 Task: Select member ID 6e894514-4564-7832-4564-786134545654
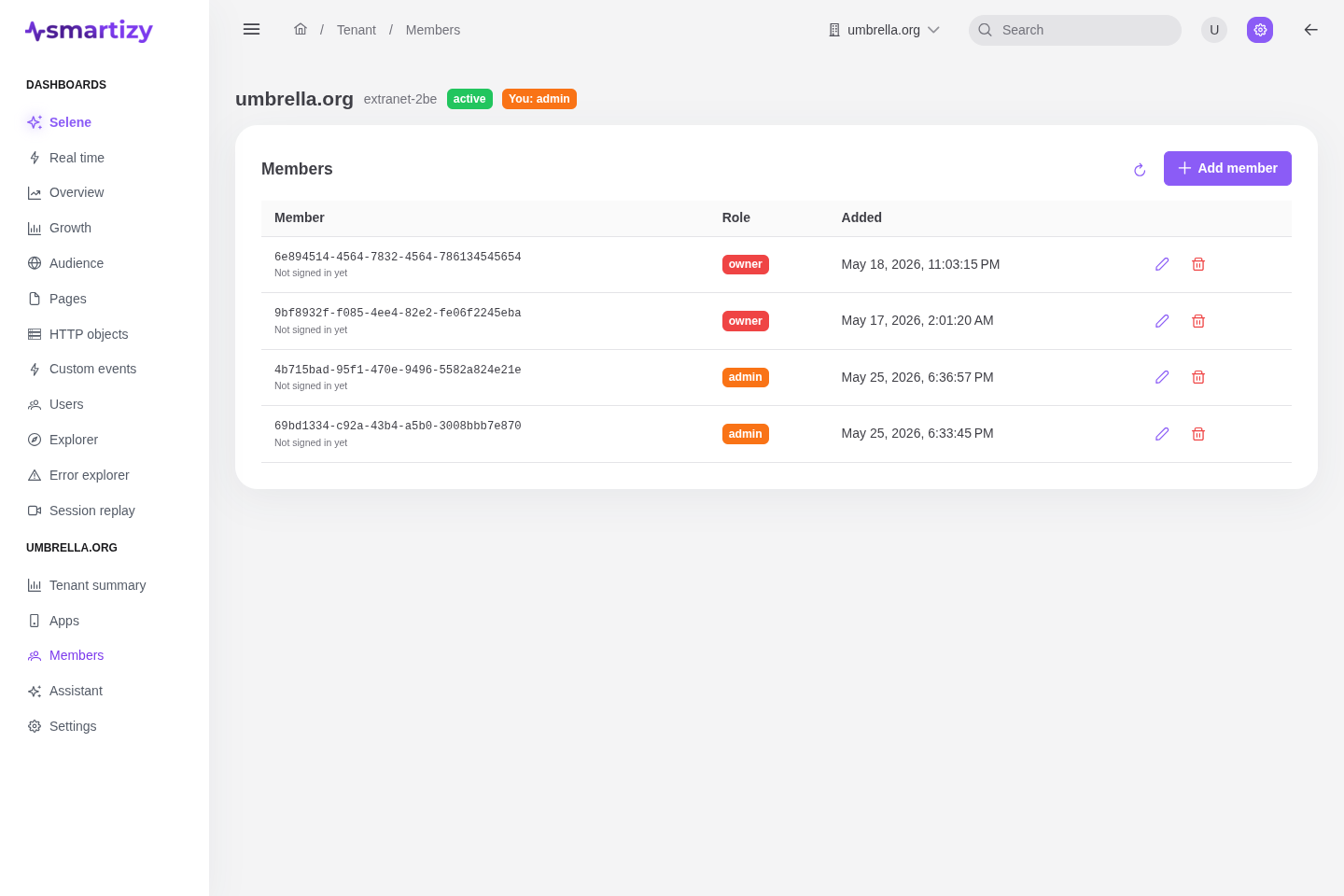pyautogui.click(x=398, y=257)
